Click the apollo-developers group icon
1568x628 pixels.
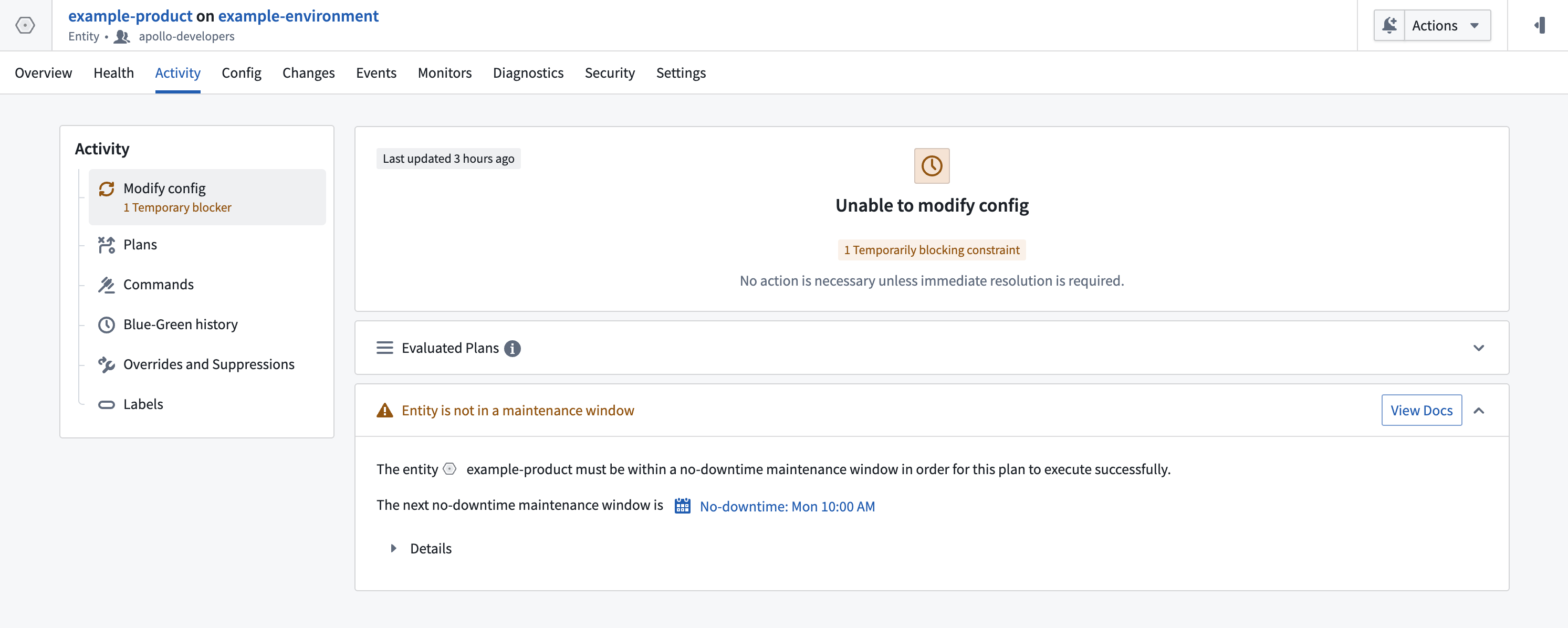coord(122,37)
